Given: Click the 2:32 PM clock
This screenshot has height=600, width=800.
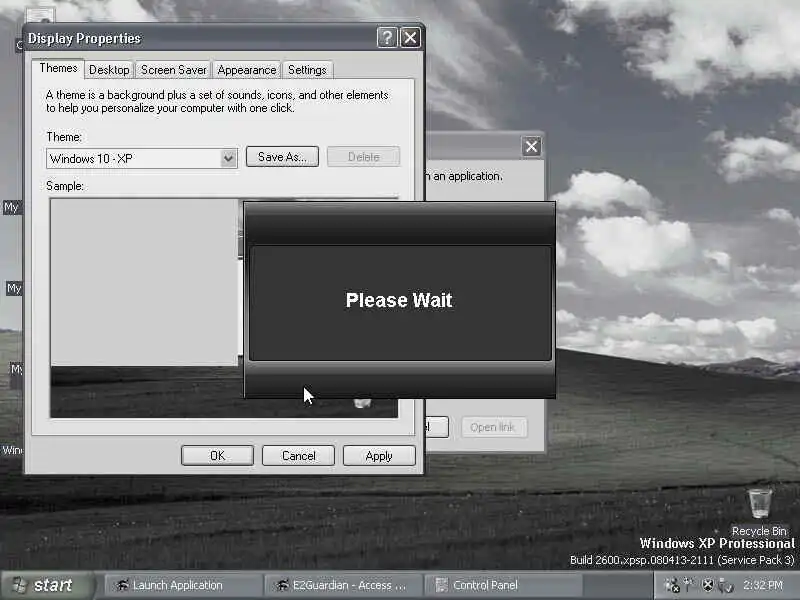Looking at the screenshot, I should click(763, 585).
